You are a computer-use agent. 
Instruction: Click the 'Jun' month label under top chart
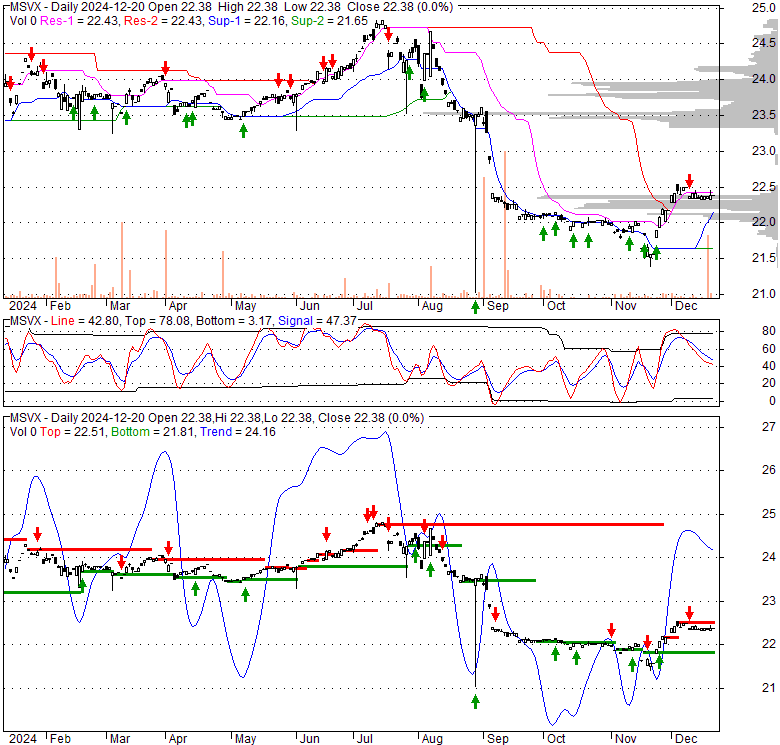(309, 306)
